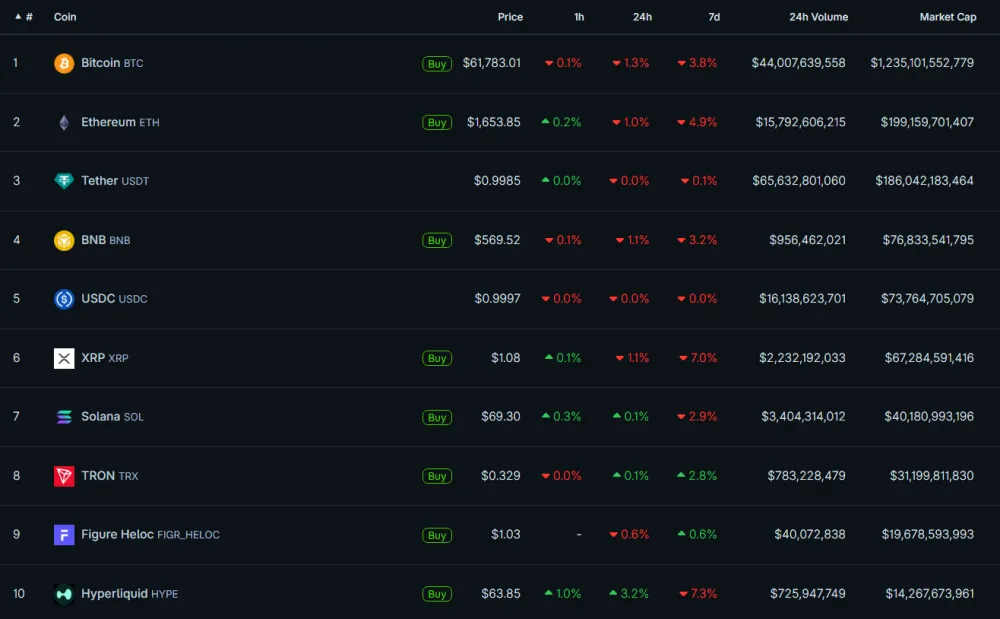The width and height of the screenshot is (1000, 619).
Task: Open the TRON TRX coin link
Action: point(110,476)
